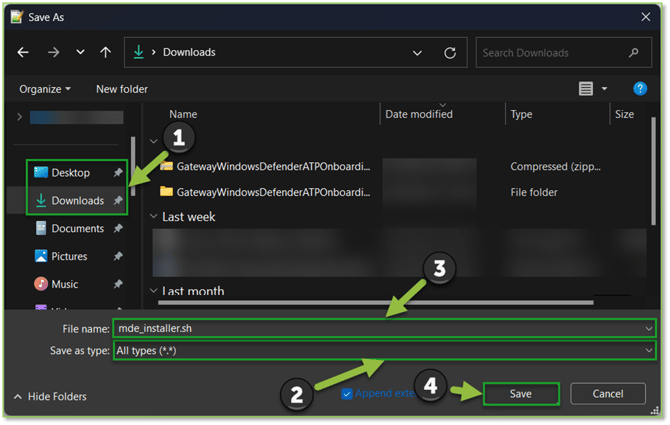Viewport: 670px width, 425px height.
Task: Expand the Save as type dropdown
Action: [x=650, y=351]
